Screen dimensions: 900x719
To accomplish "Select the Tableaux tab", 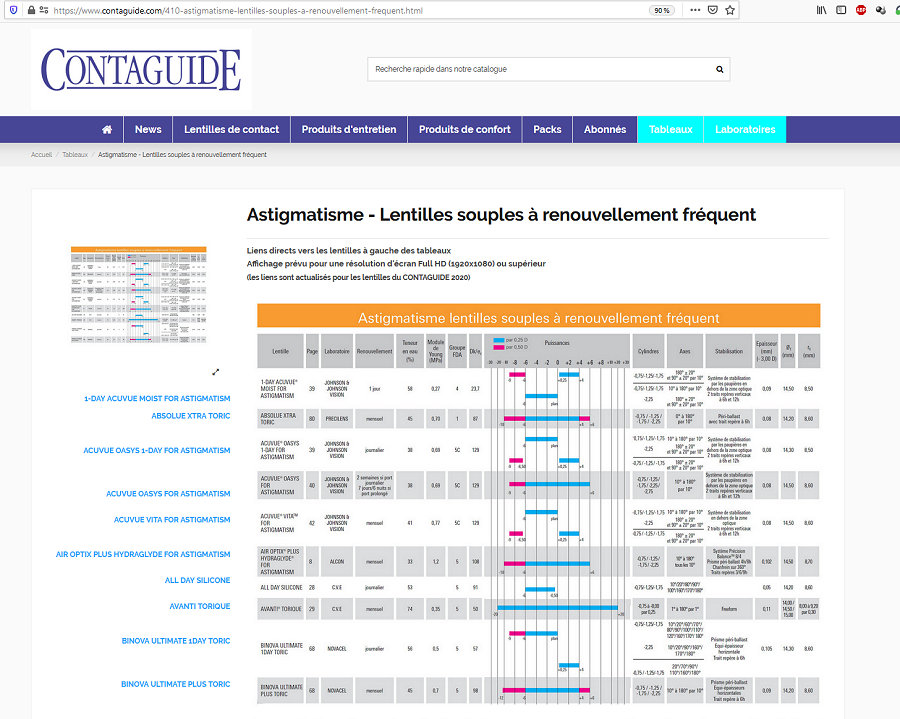I will click(670, 129).
